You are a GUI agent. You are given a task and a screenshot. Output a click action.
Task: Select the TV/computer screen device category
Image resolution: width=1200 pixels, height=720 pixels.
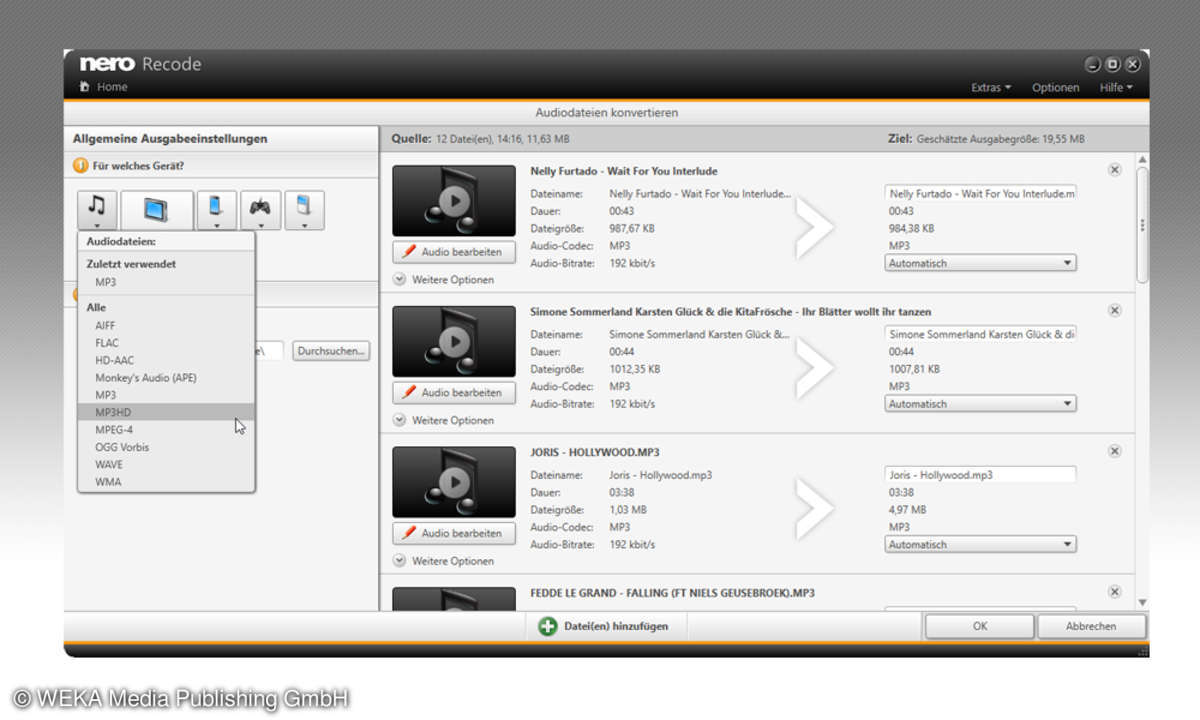[x=157, y=210]
